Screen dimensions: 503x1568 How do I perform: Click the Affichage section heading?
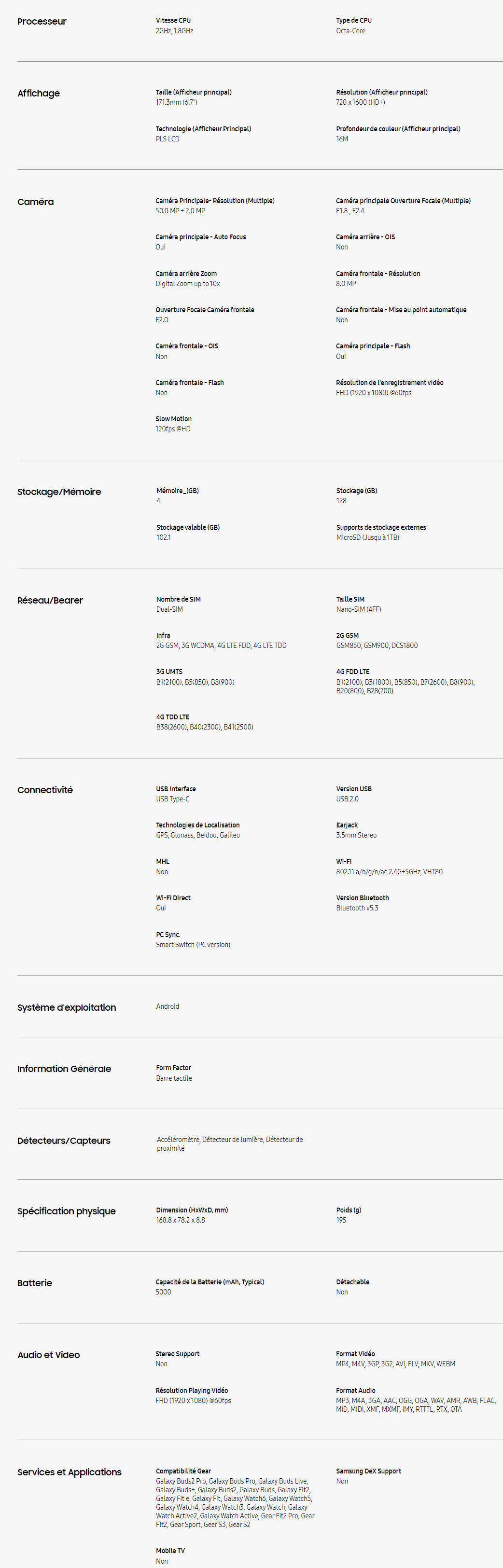click(x=38, y=93)
